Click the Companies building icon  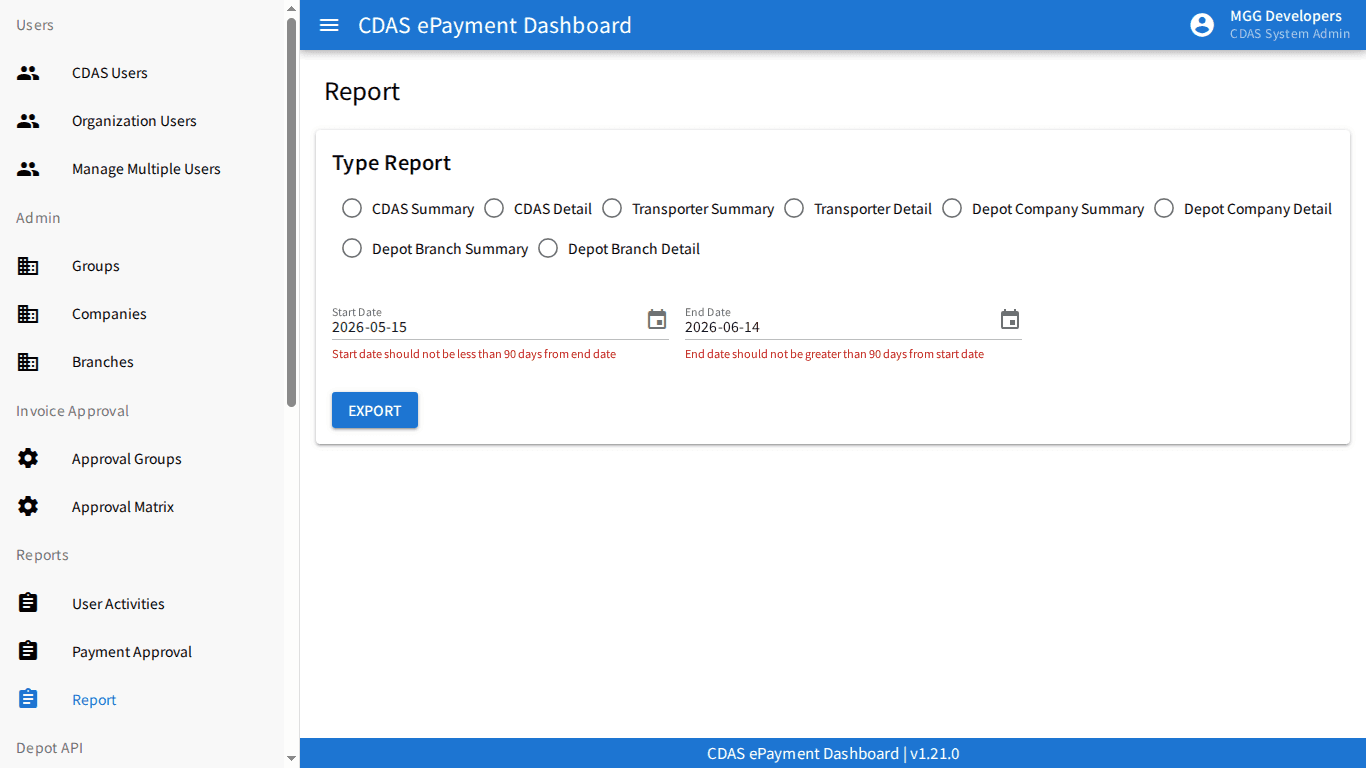tap(28, 314)
